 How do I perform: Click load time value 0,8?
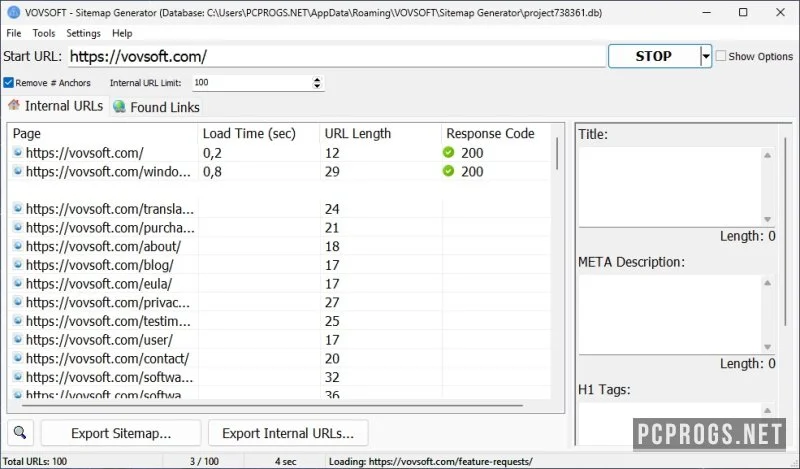212,171
